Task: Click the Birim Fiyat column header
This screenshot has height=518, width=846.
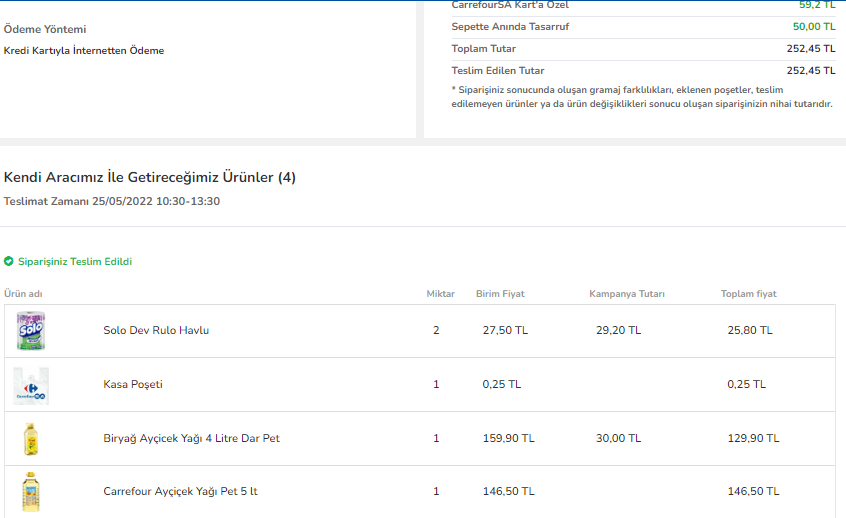Action: (500, 294)
